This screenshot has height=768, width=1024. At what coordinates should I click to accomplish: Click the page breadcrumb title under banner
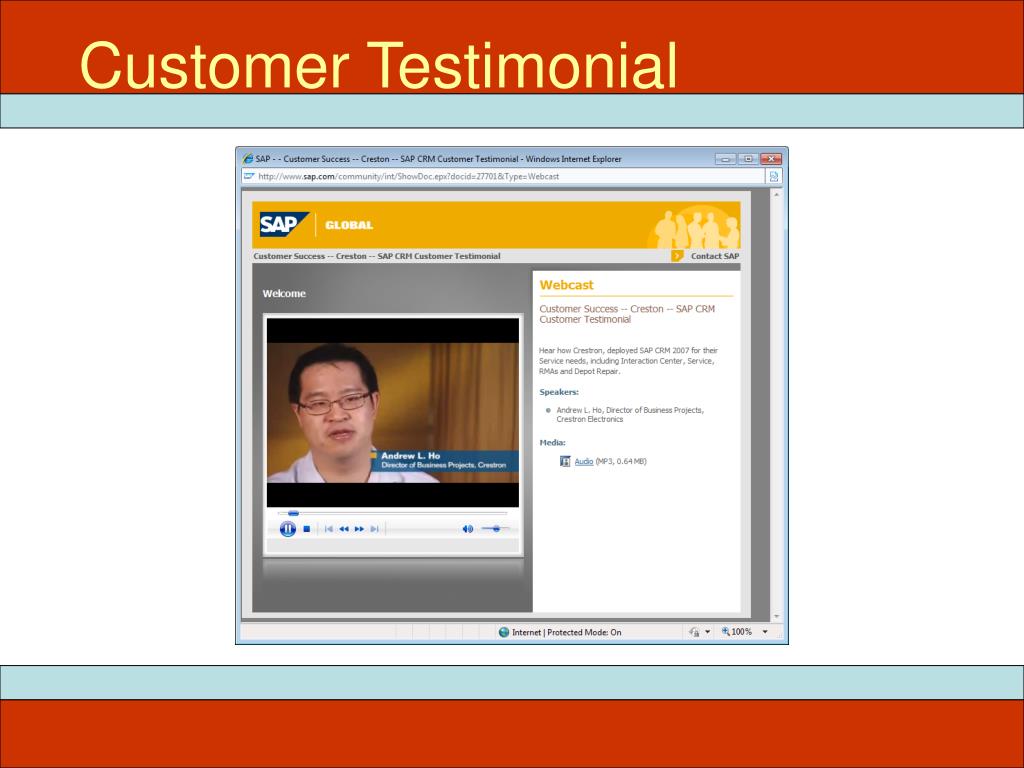pos(377,256)
